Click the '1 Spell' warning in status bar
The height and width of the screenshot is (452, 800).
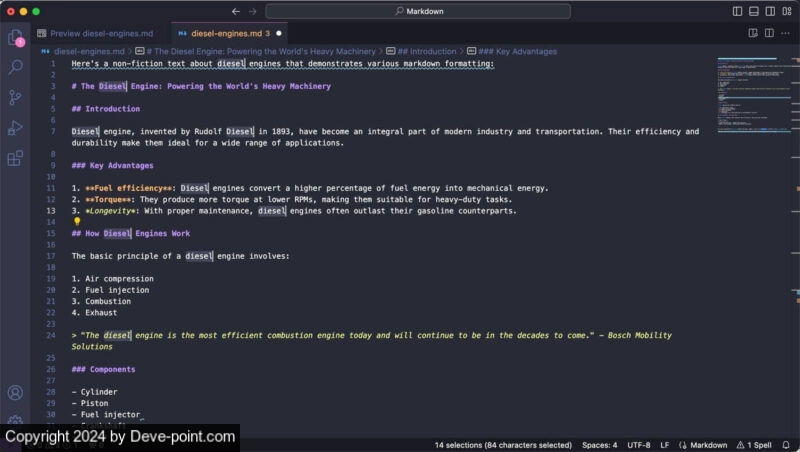pos(755,444)
